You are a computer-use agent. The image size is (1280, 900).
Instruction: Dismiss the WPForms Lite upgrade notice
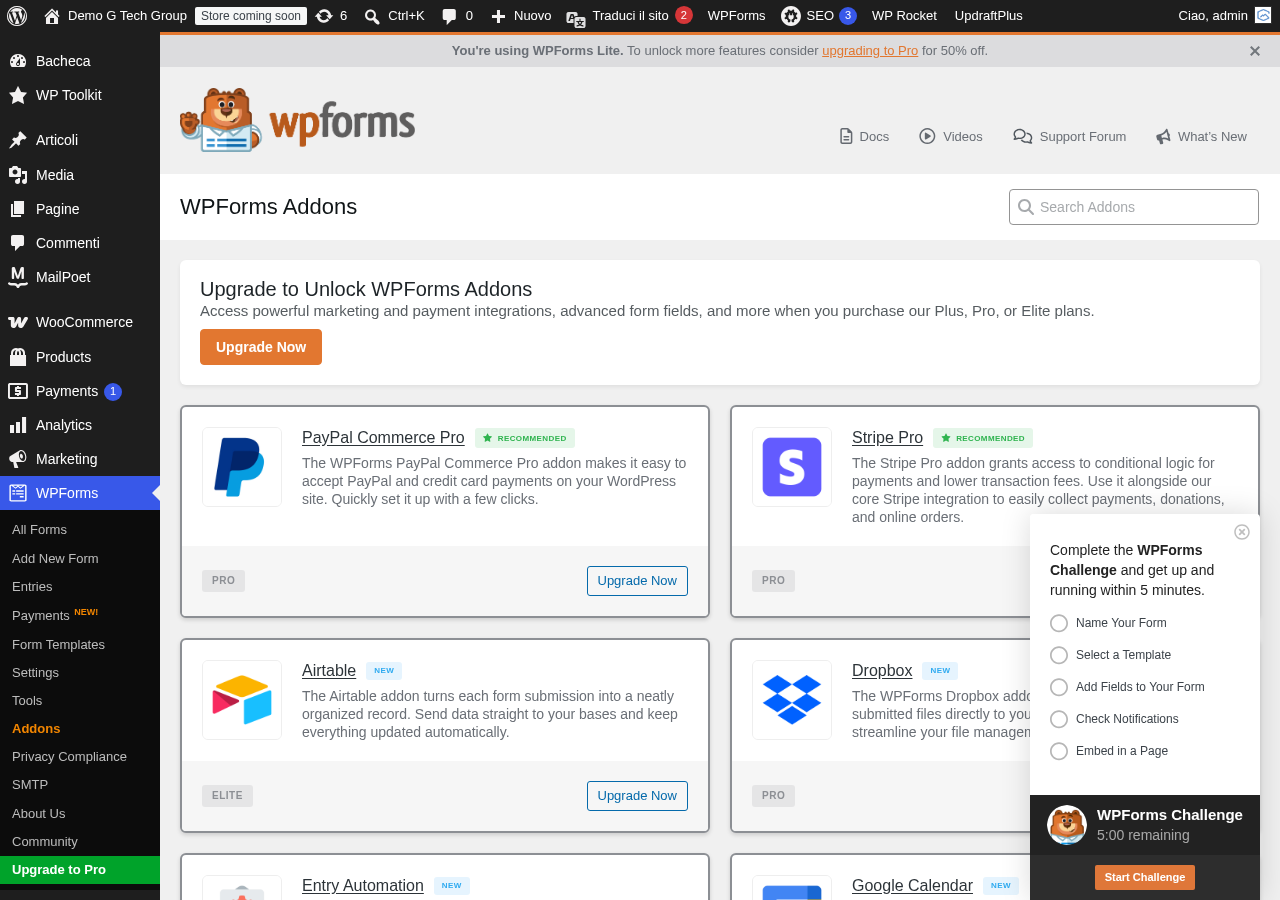[1255, 51]
